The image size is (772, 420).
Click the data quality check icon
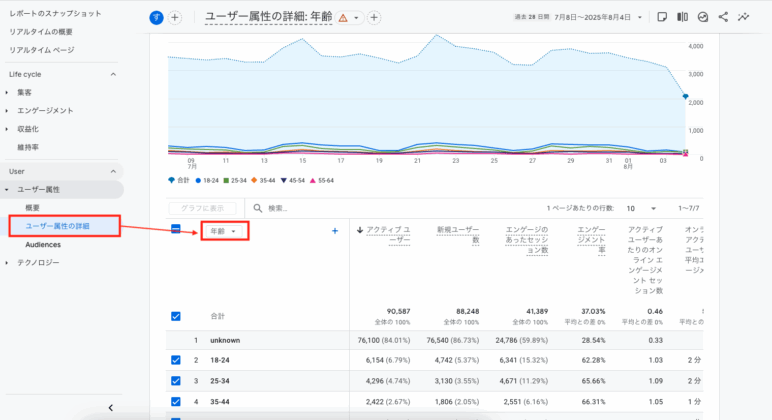tap(703, 17)
